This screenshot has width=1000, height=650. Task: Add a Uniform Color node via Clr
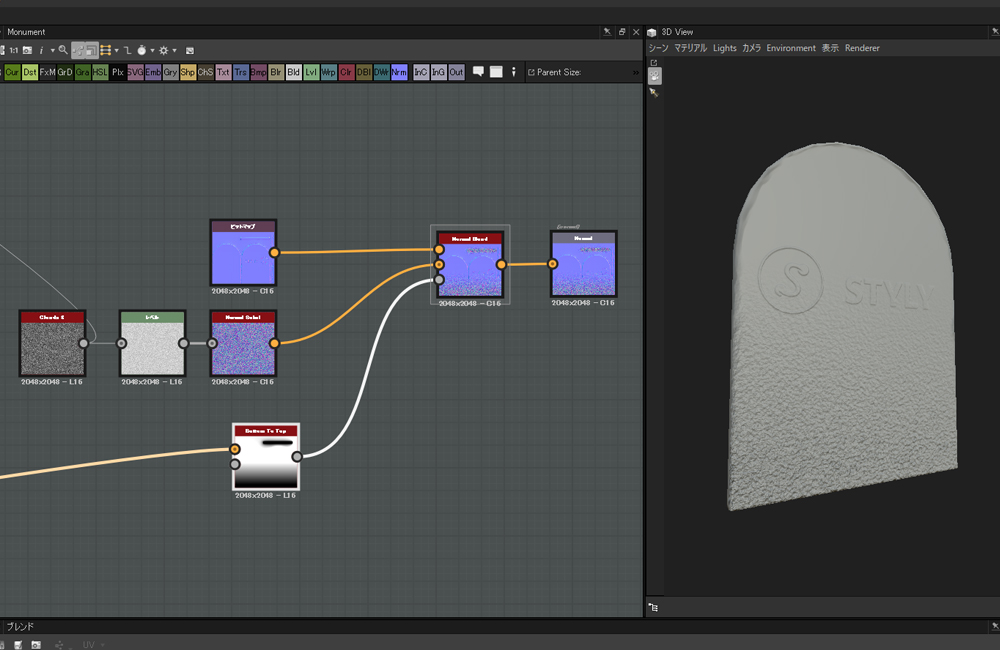pyautogui.click(x=346, y=72)
